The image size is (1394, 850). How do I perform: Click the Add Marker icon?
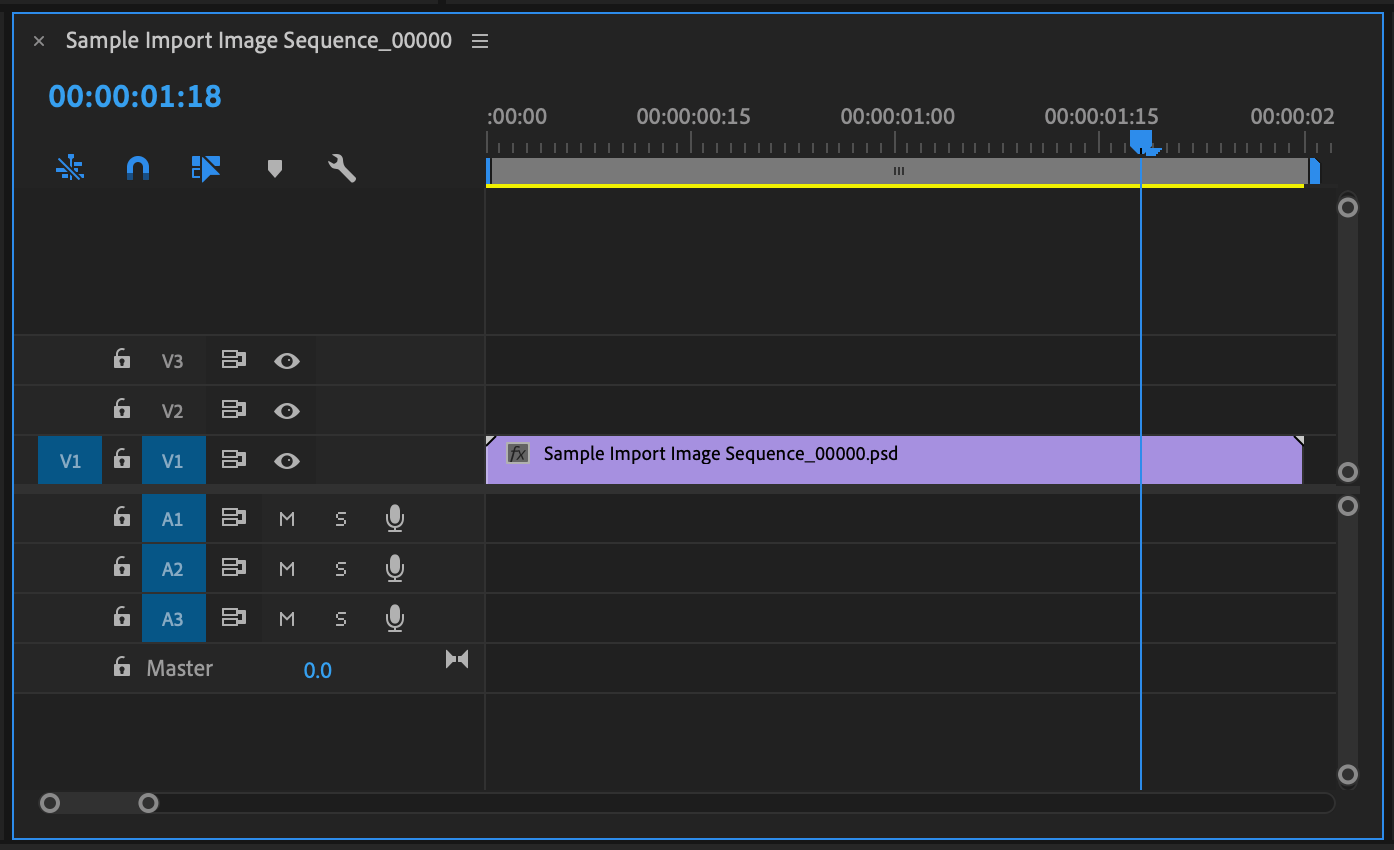275,168
